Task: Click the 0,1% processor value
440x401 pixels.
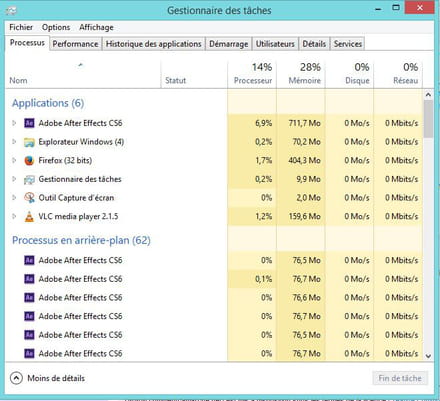Action: 264,279
